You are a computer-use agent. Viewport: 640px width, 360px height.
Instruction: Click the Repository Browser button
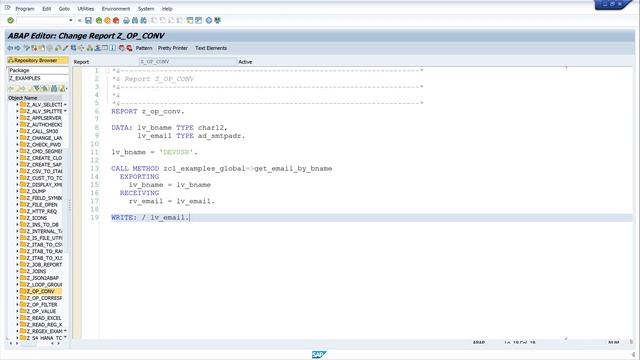click(37, 60)
